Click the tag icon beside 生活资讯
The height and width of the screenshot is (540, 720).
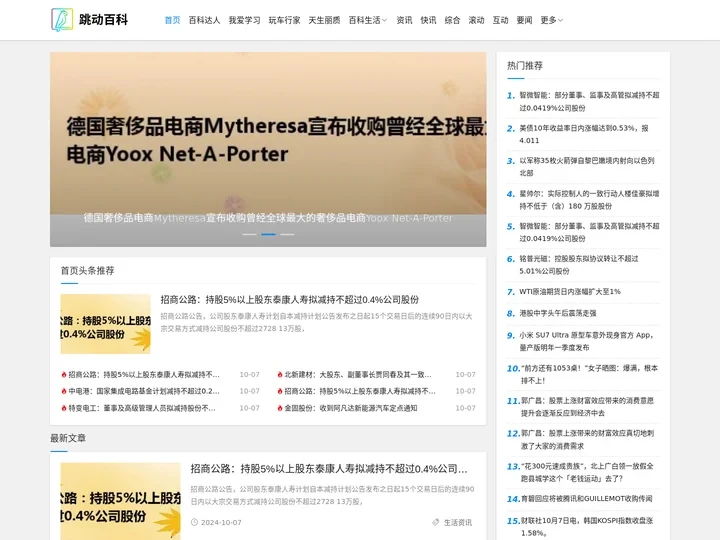(436, 522)
